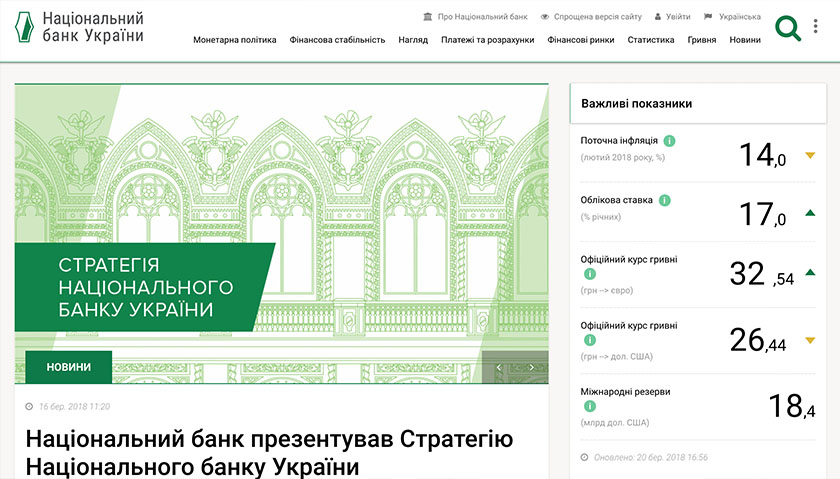840x479 pixels.
Task: Click info icon for euro exchange rate
Action: click(x=590, y=274)
